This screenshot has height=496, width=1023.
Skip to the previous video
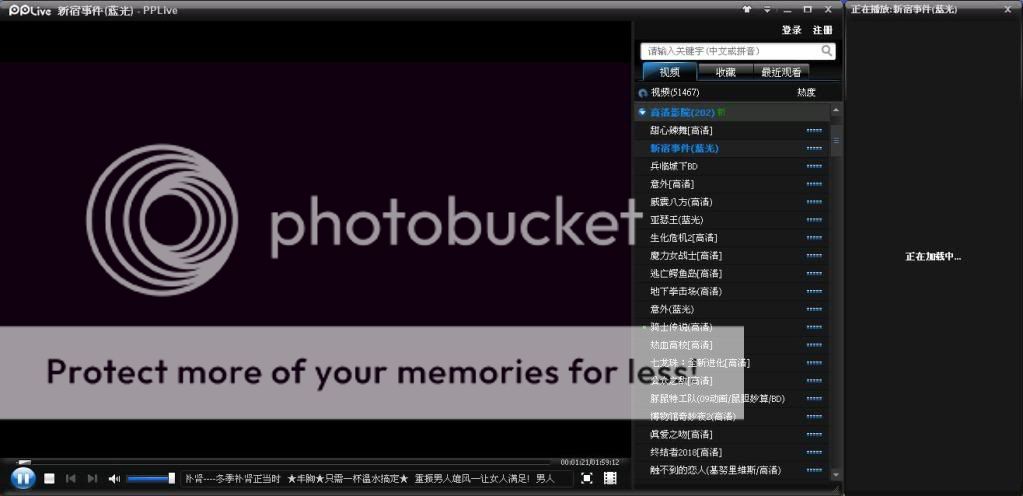coord(70,478)
